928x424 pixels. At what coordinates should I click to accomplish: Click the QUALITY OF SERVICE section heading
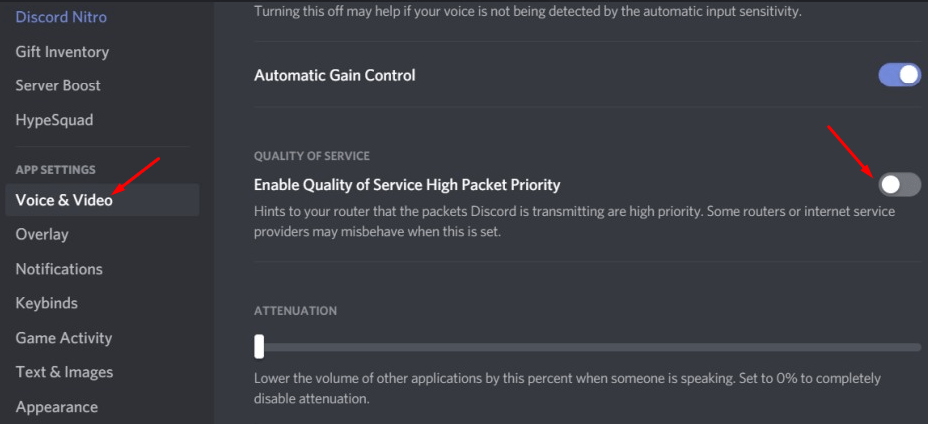pyautogui.click(x=311, y=156)
